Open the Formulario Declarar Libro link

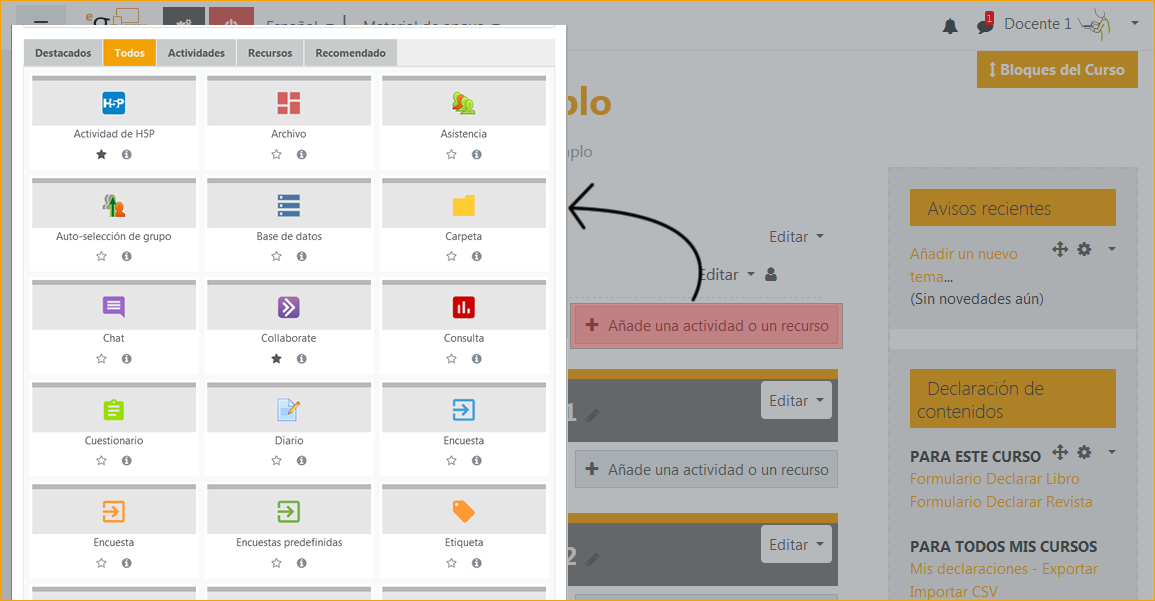click(994, 479)
